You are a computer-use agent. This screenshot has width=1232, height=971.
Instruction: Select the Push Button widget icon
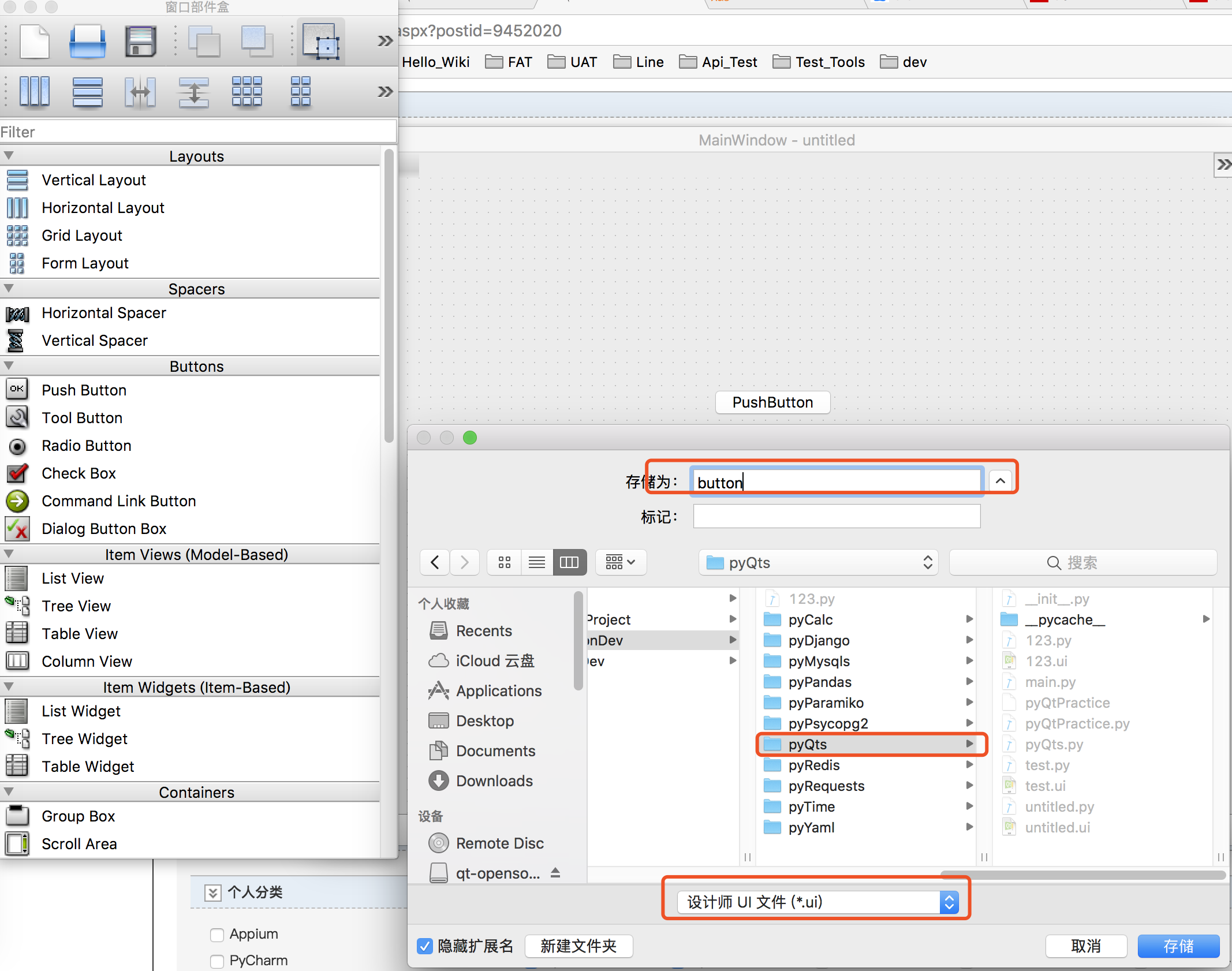[x=17, y=390]
